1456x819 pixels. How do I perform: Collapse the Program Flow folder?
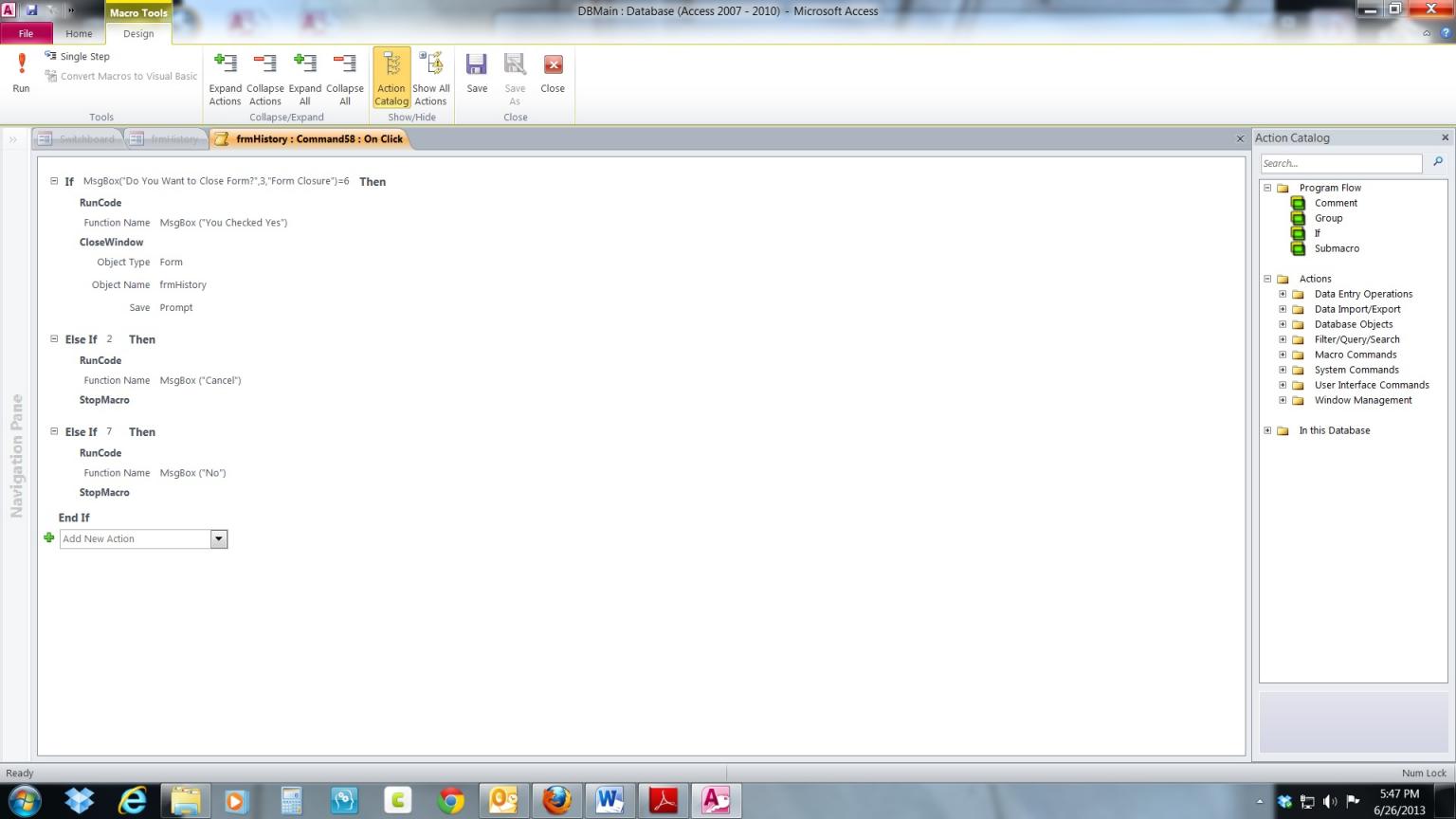1267,188
